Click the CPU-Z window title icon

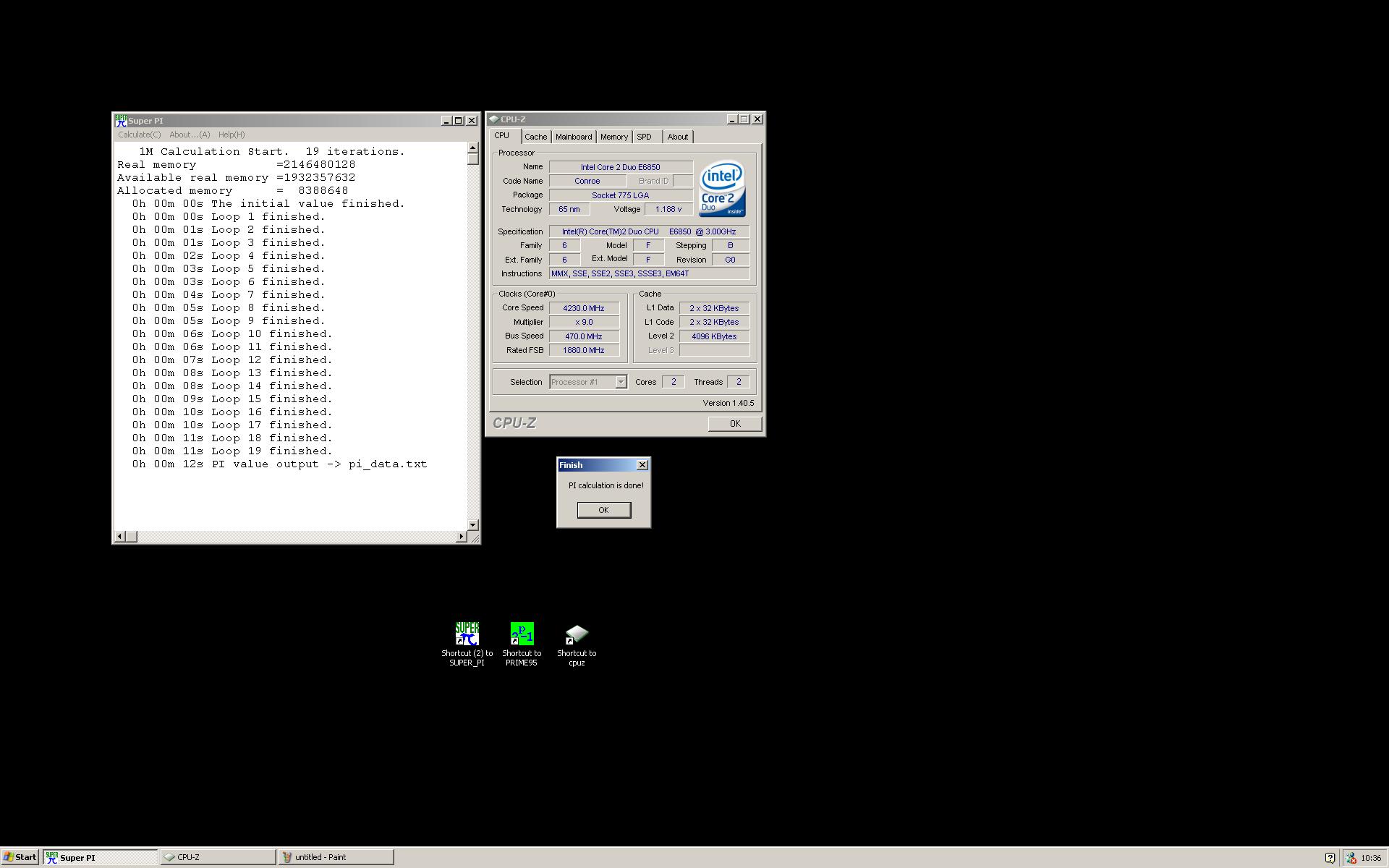(x=493, y=119)
